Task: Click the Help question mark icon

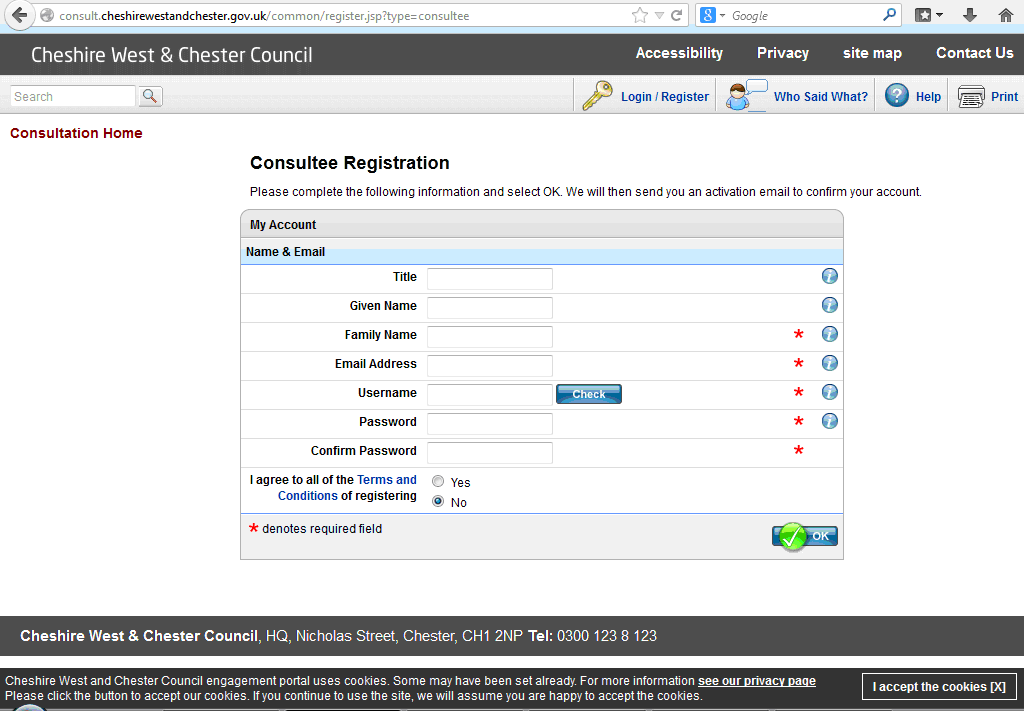Action: [x=897, y=96]
